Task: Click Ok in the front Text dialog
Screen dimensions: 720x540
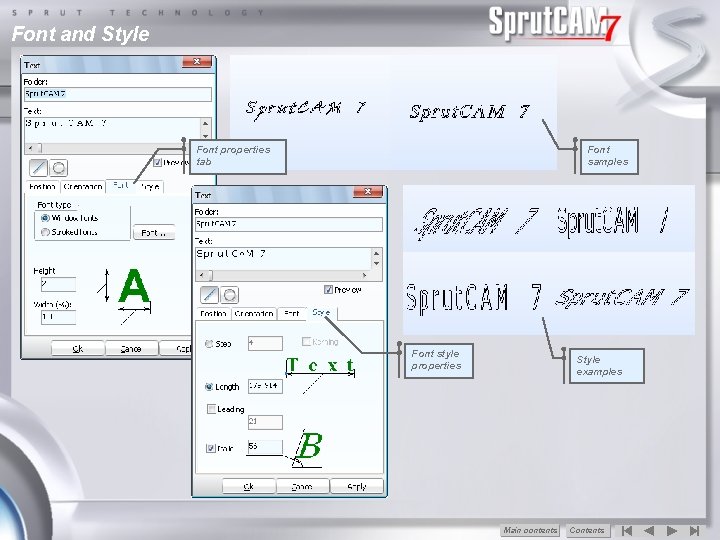Action: point(248,486)
